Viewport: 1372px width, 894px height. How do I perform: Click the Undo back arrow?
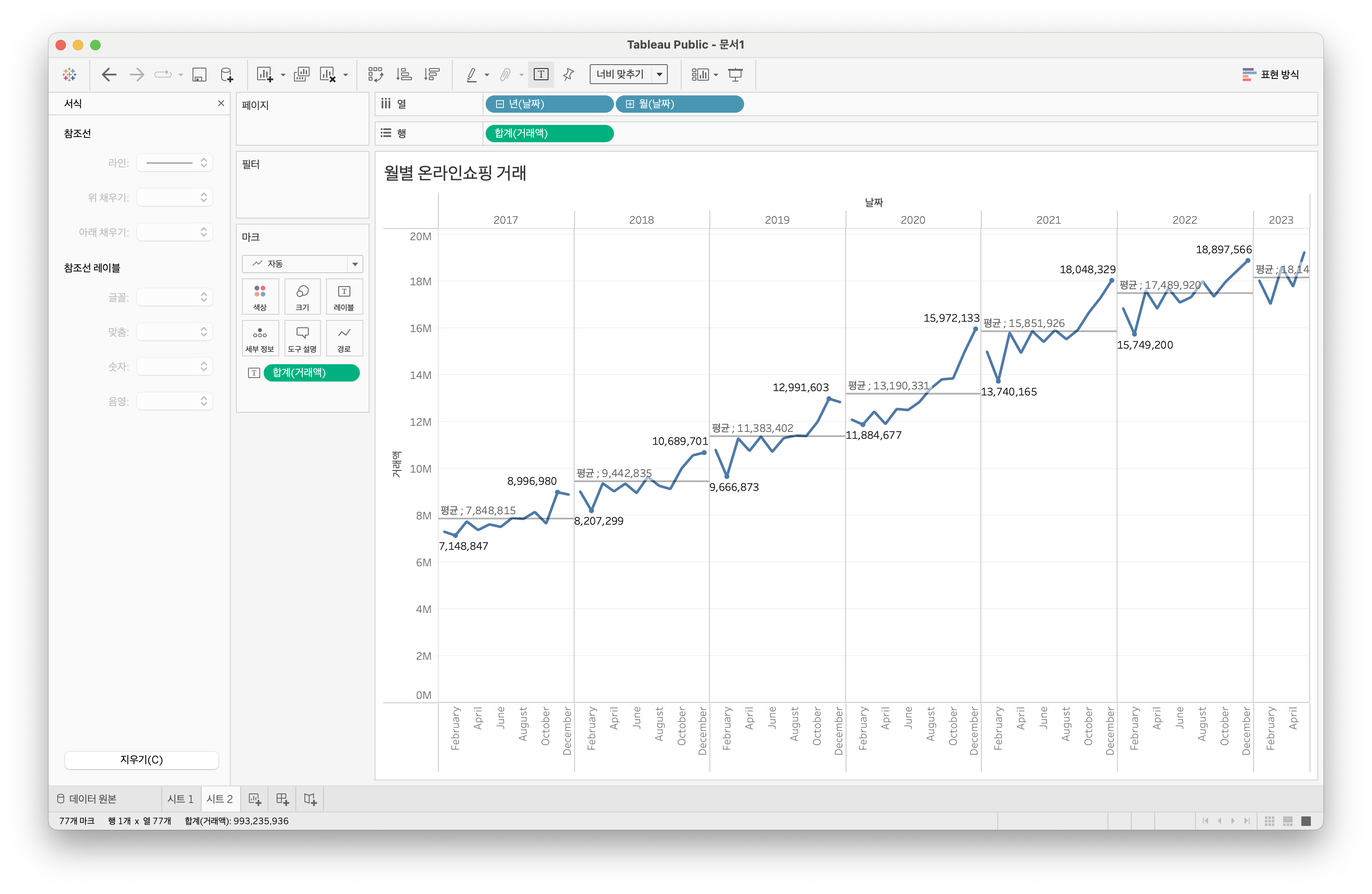[x=109, y=75]
